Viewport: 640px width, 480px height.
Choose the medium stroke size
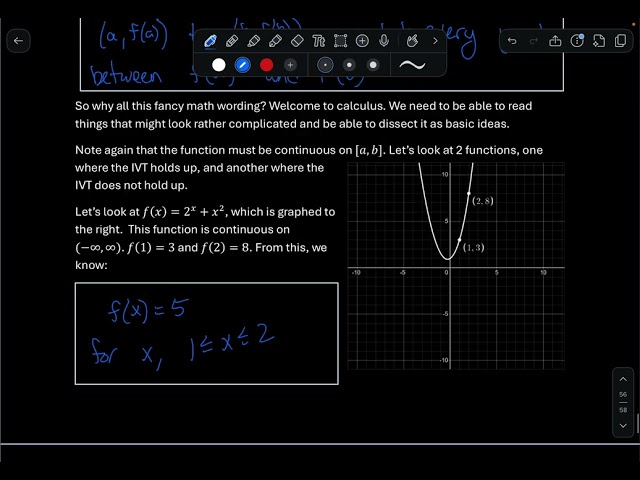349,65
